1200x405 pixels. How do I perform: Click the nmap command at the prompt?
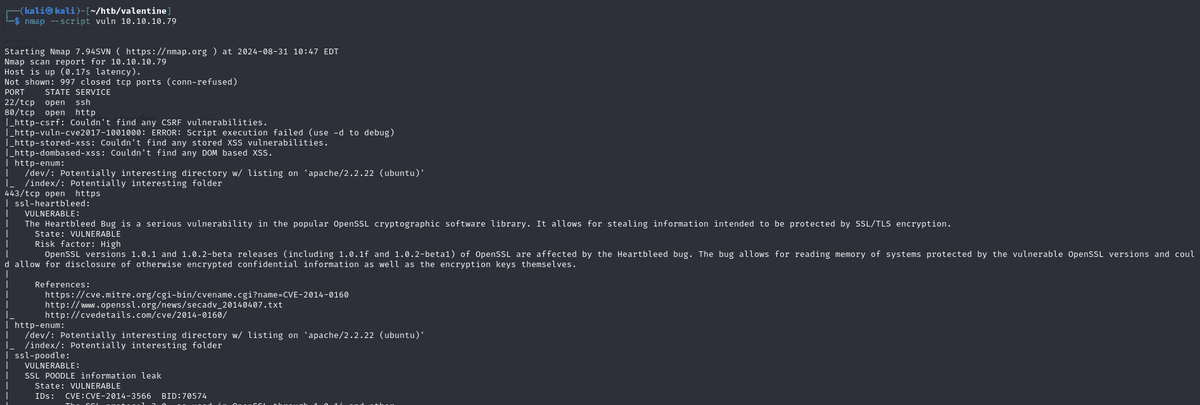point(96,20)
